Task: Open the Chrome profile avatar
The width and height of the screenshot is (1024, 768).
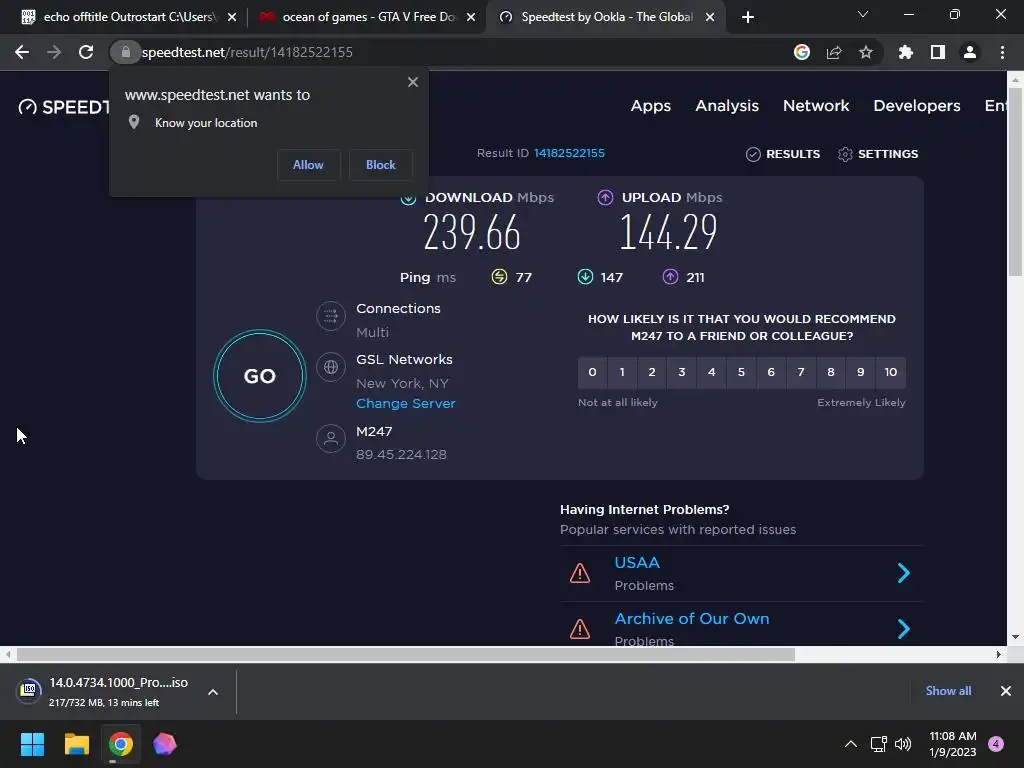Action: click(970, 52)
